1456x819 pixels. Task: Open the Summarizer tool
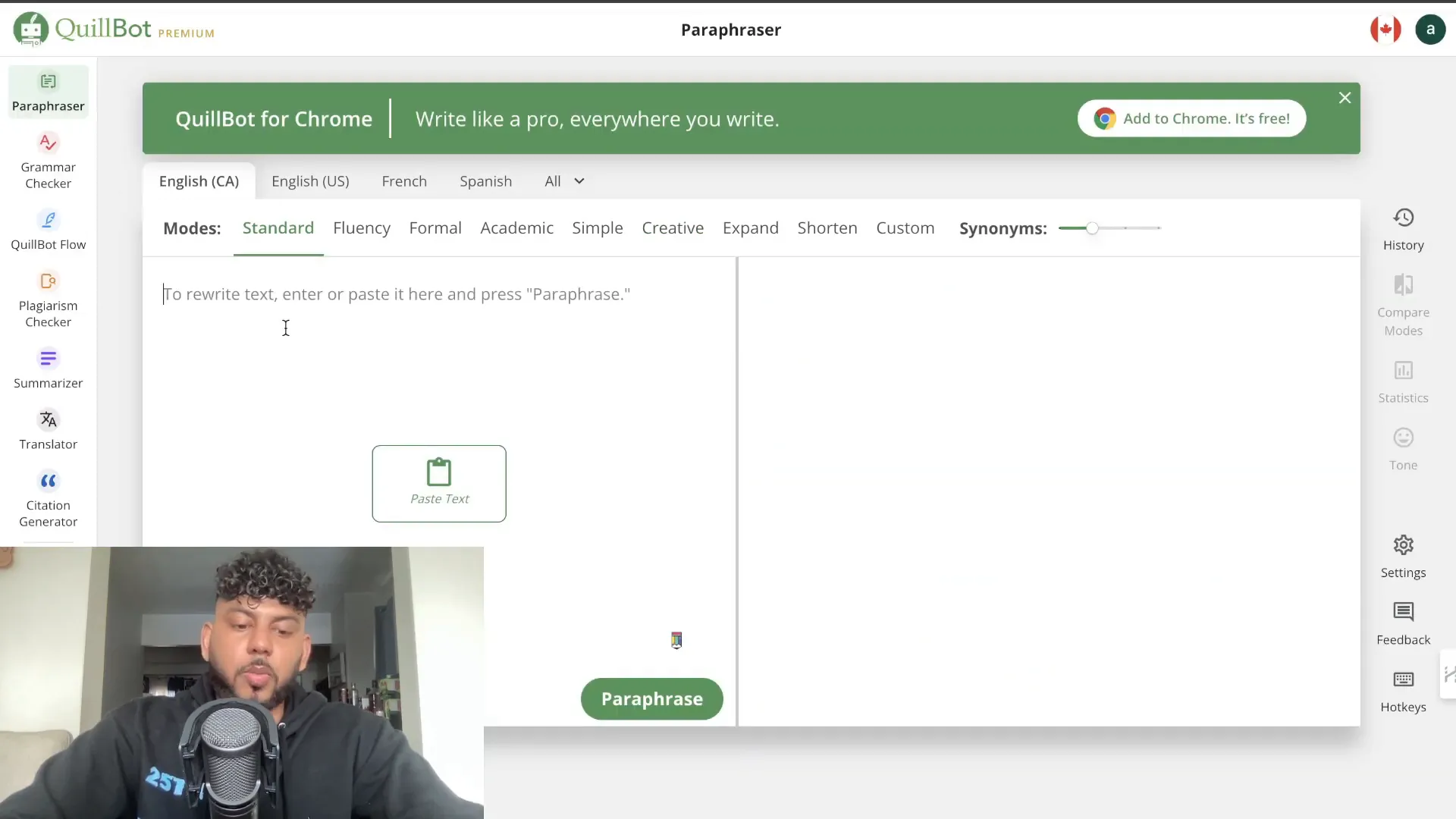pos(48,368)
